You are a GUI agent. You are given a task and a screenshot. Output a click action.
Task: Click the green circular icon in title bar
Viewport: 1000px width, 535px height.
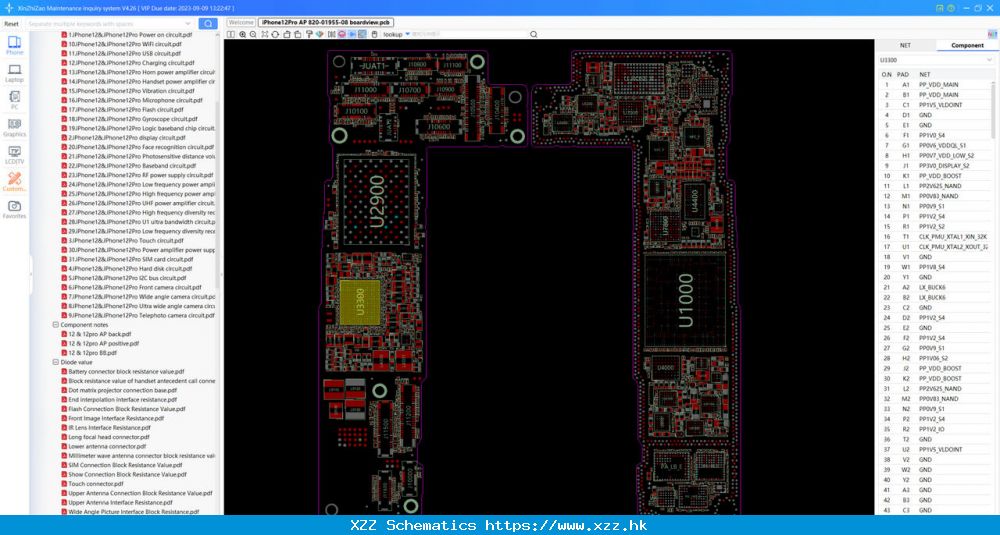(951, 8)
